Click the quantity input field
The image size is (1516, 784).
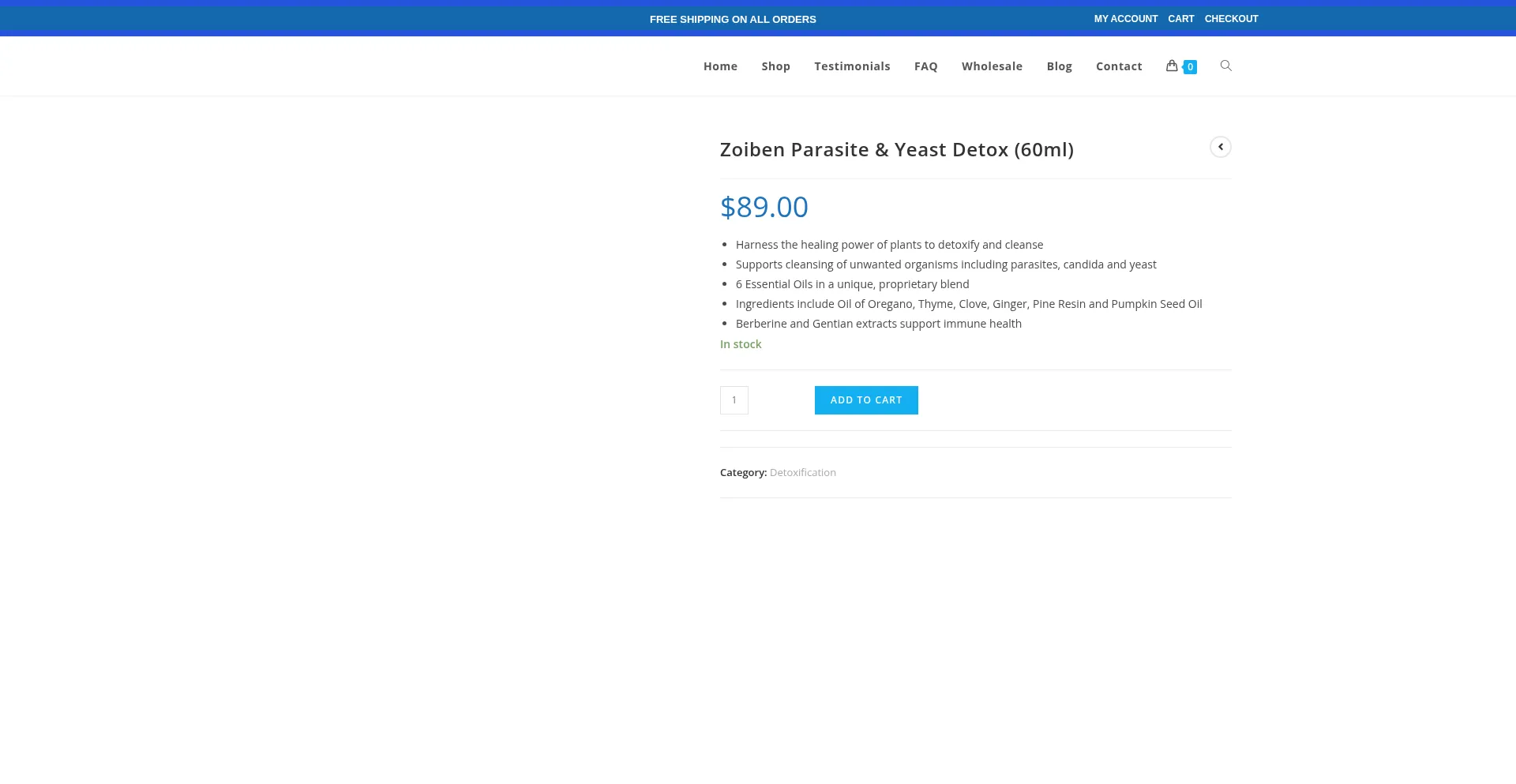[734, 400]
